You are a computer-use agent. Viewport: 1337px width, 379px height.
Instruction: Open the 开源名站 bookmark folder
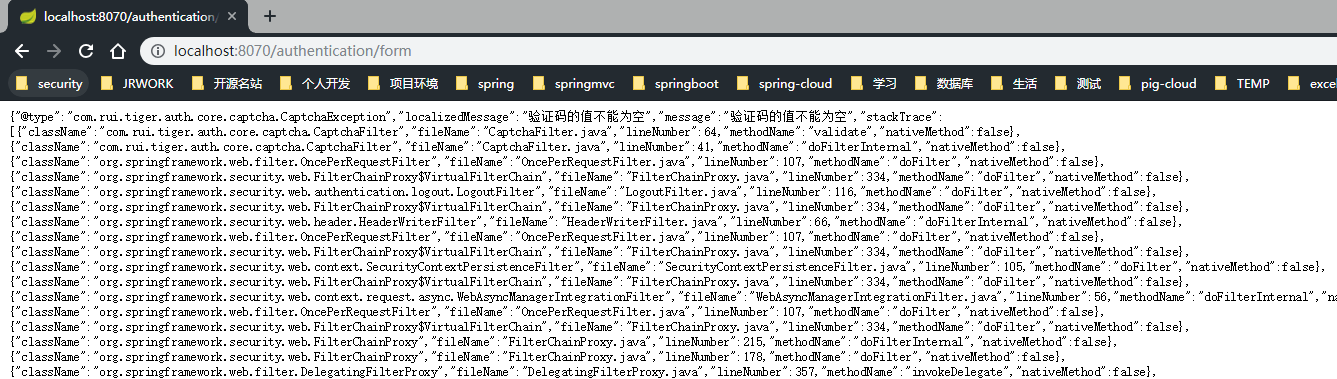click(x=227, y=83)
